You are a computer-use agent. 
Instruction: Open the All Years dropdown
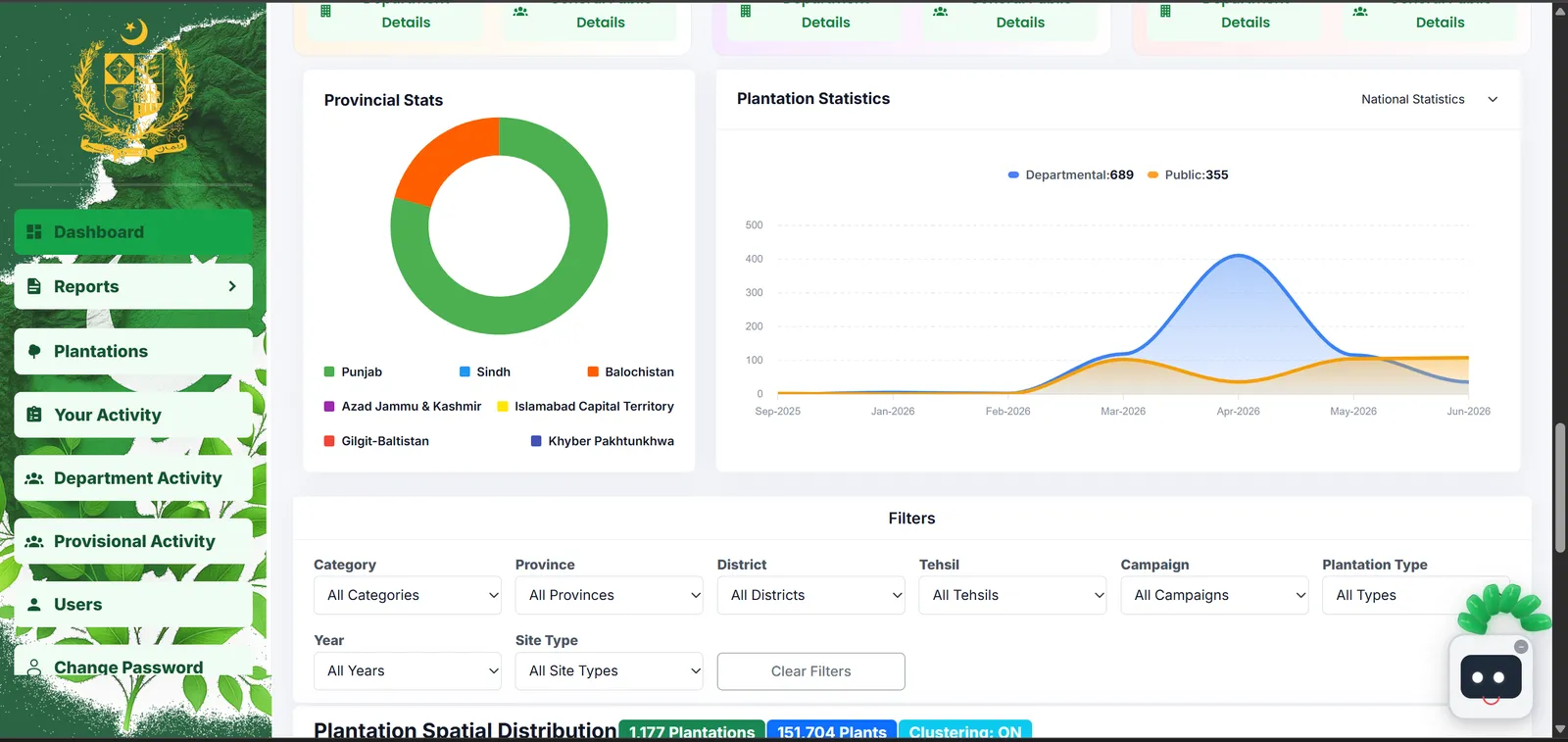tap(408, 671)
